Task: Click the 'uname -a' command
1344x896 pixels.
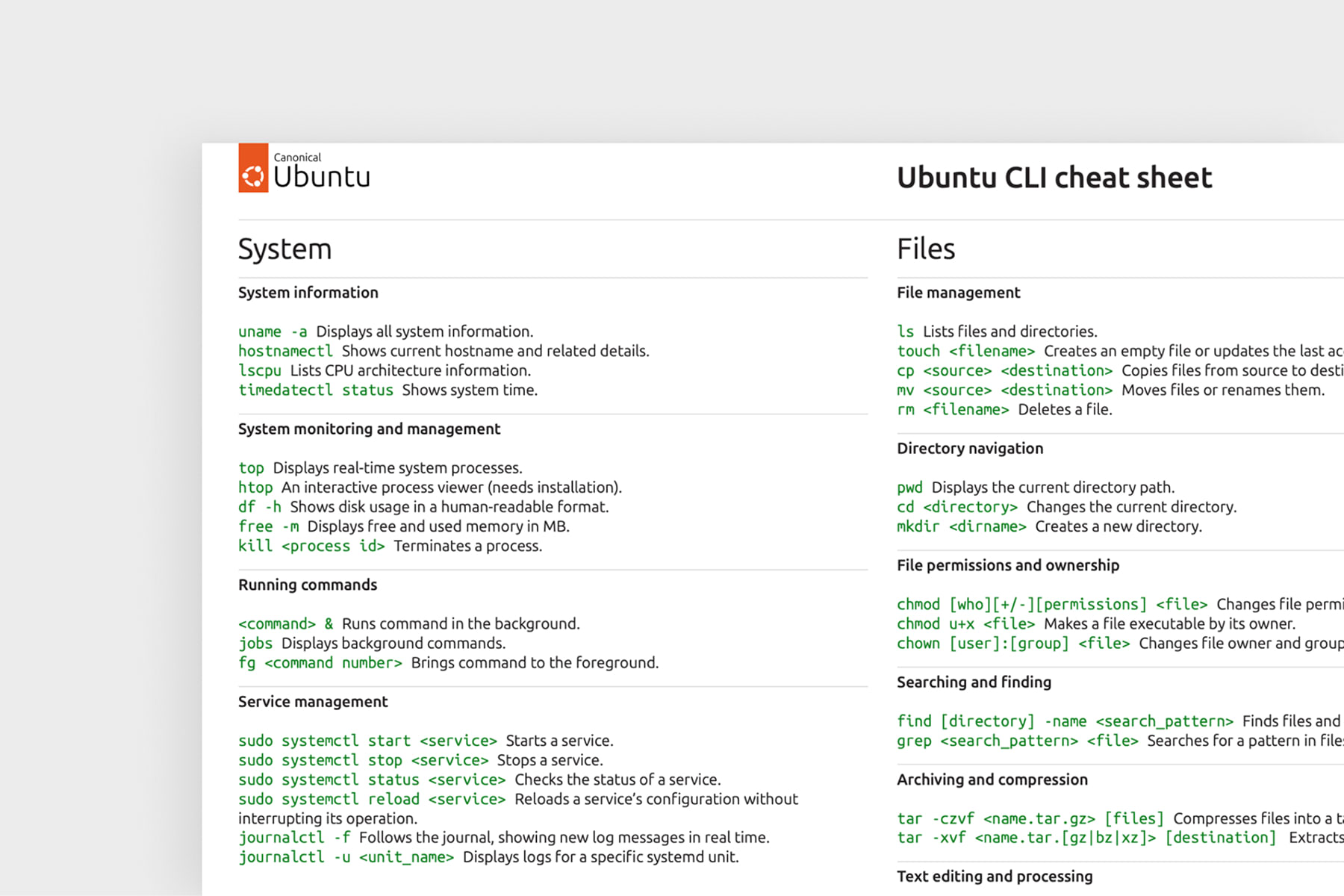Action: click(273, 332)
